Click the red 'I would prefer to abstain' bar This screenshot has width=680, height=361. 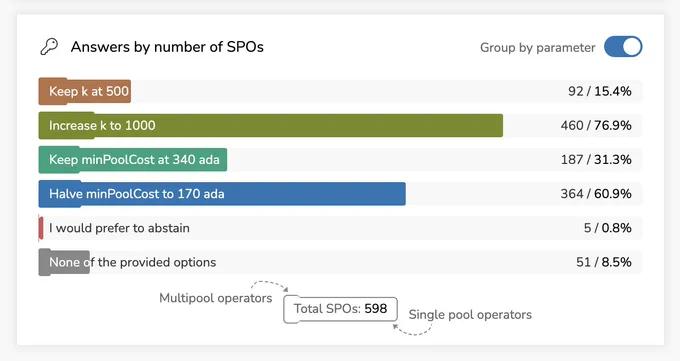[x=41, y=228]
